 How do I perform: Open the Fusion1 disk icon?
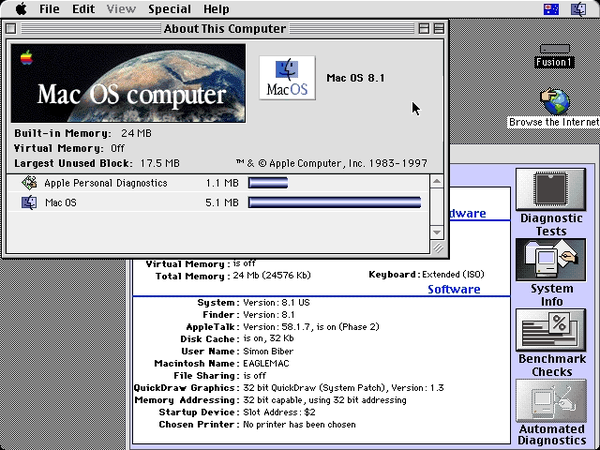553,50
